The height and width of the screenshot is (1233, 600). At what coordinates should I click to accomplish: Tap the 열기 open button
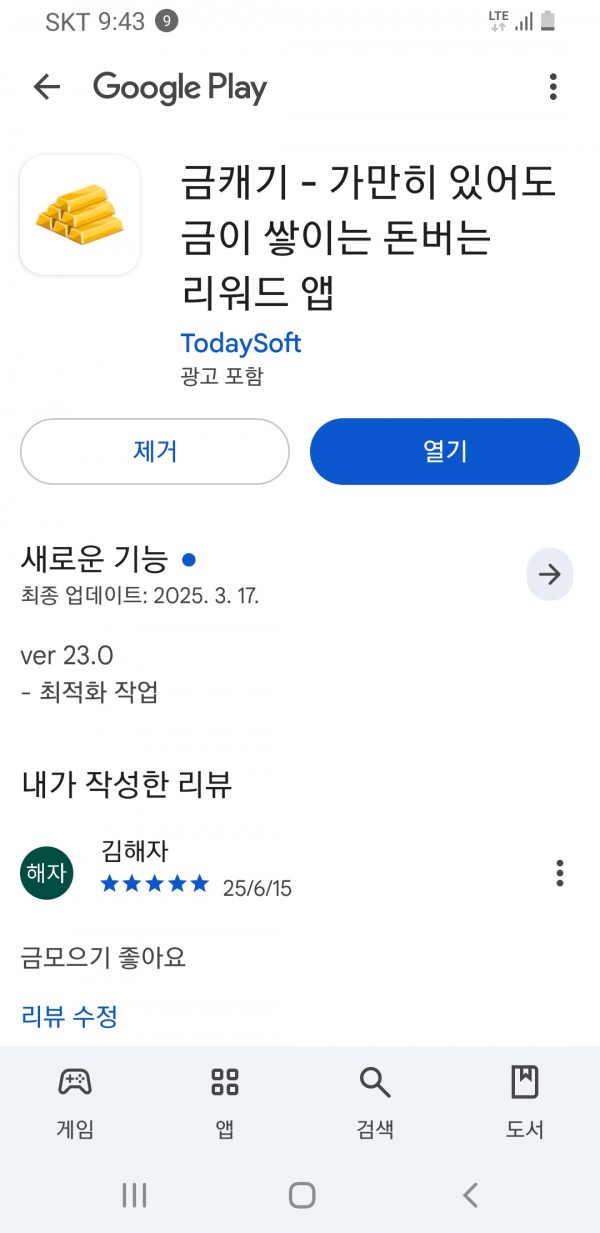(x=445, y=451)
